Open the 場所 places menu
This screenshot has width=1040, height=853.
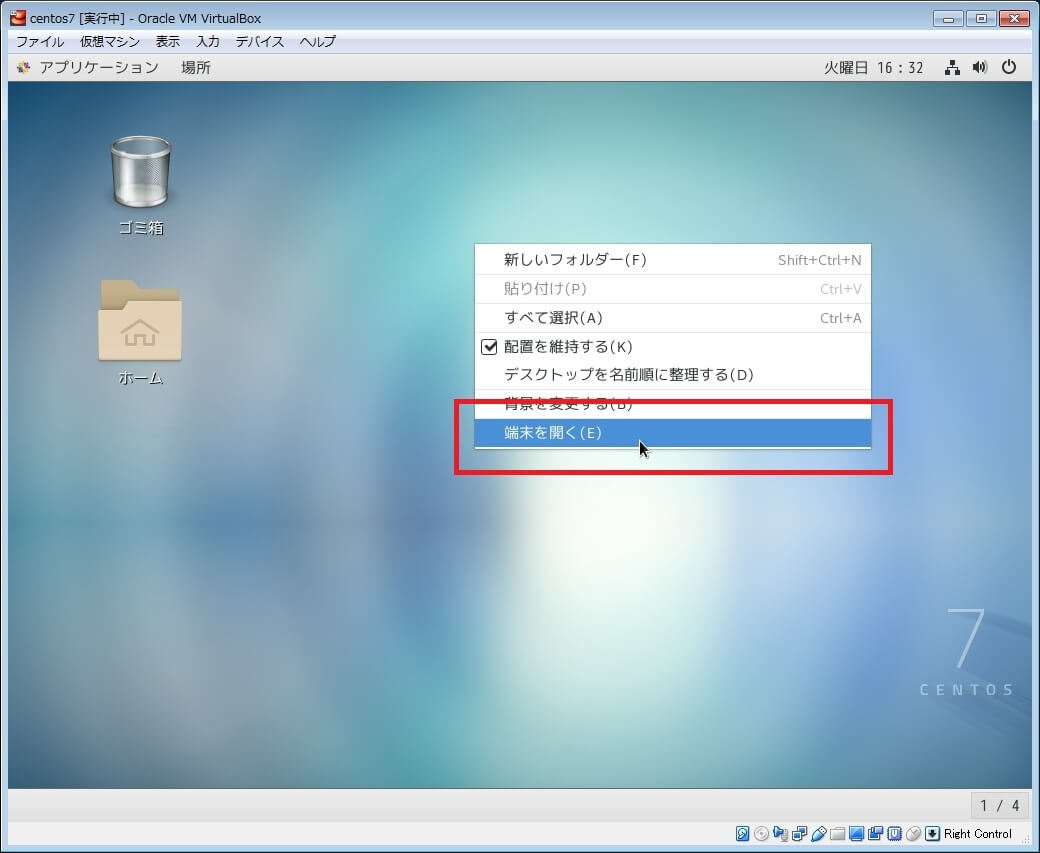(x=196, y=68)
